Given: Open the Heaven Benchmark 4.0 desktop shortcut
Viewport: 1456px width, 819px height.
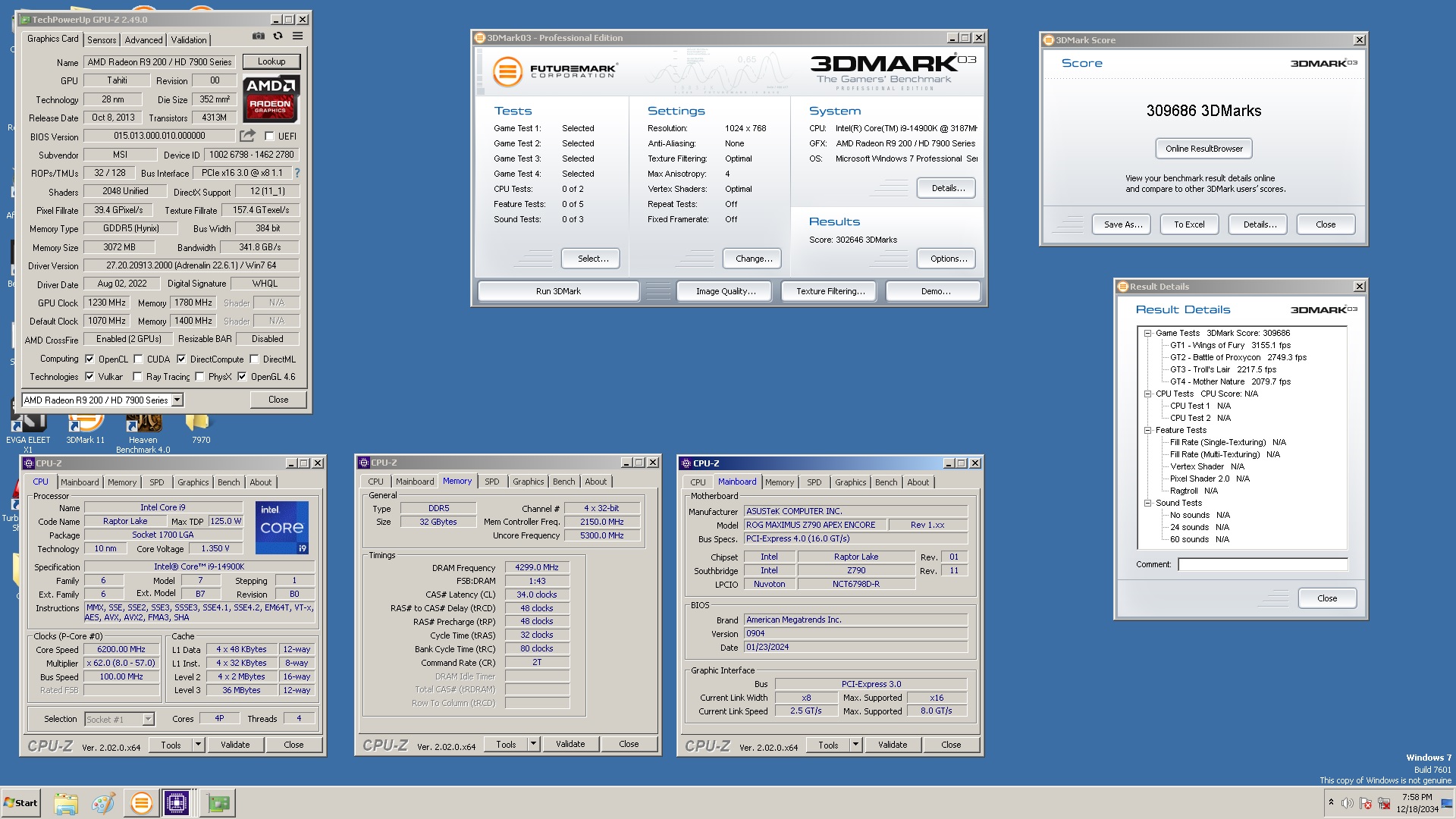Looking at the screenshot, I should pos(143,434).
